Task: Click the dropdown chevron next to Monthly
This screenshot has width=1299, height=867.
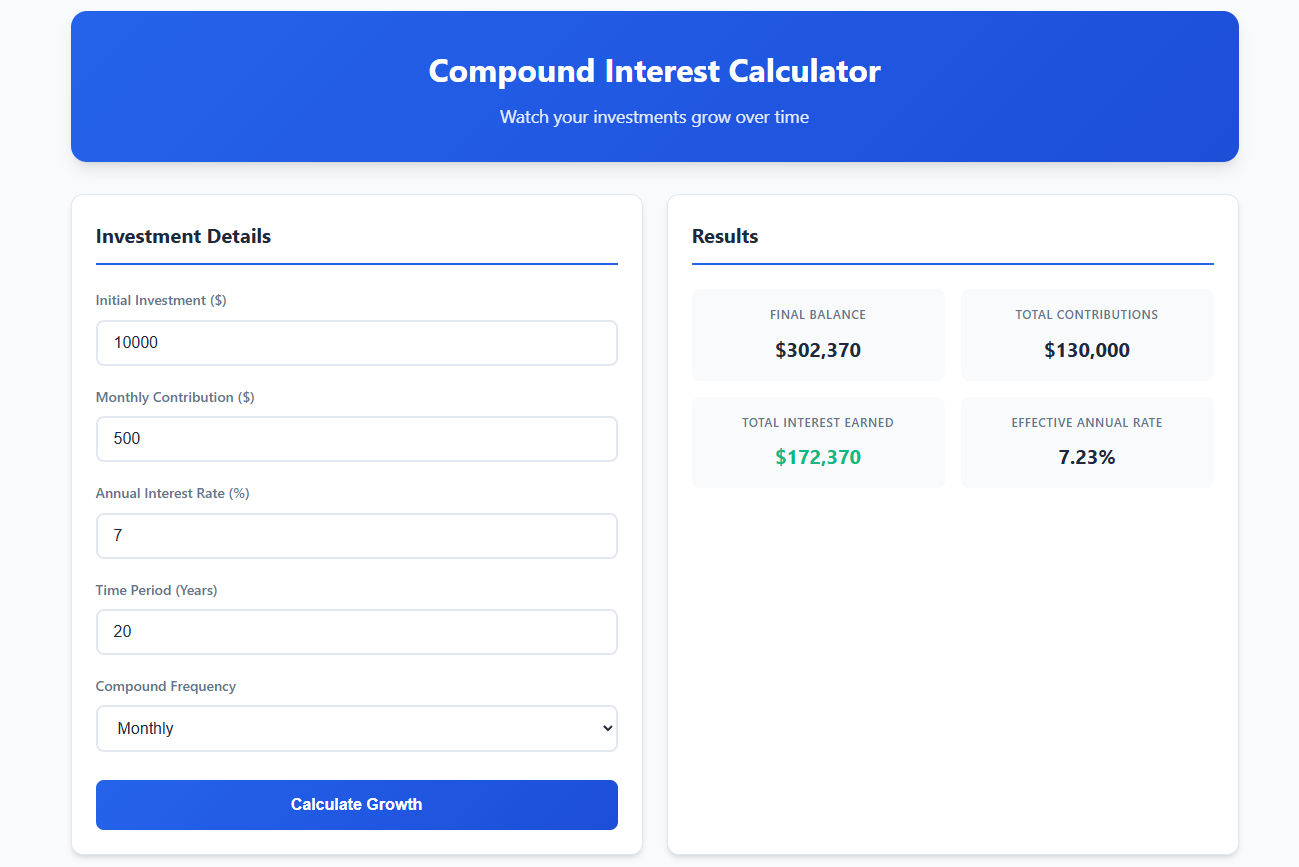Action: [x=605, y=728]
